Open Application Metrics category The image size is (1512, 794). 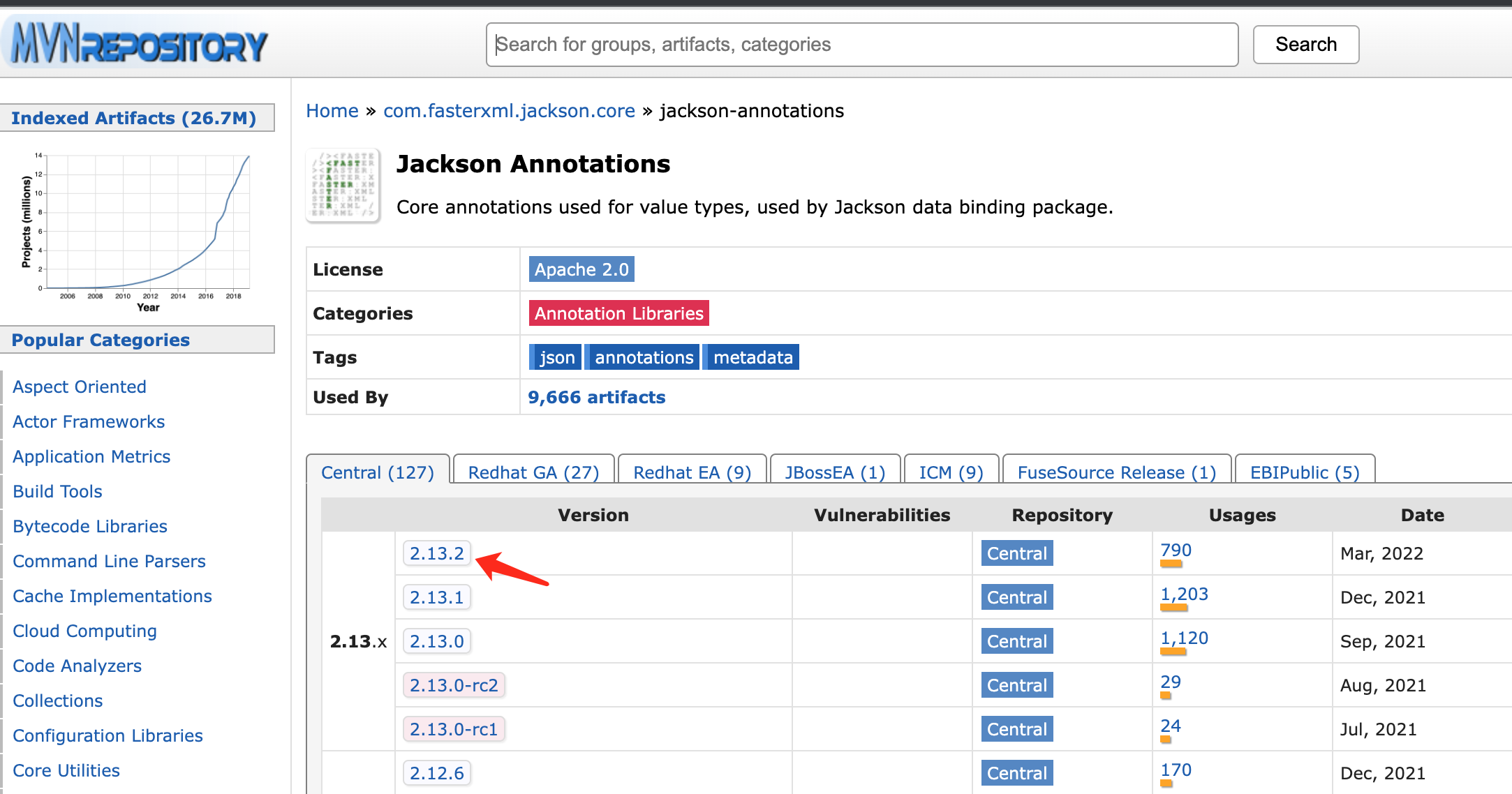pyautogui.click(x=91, y=456)
